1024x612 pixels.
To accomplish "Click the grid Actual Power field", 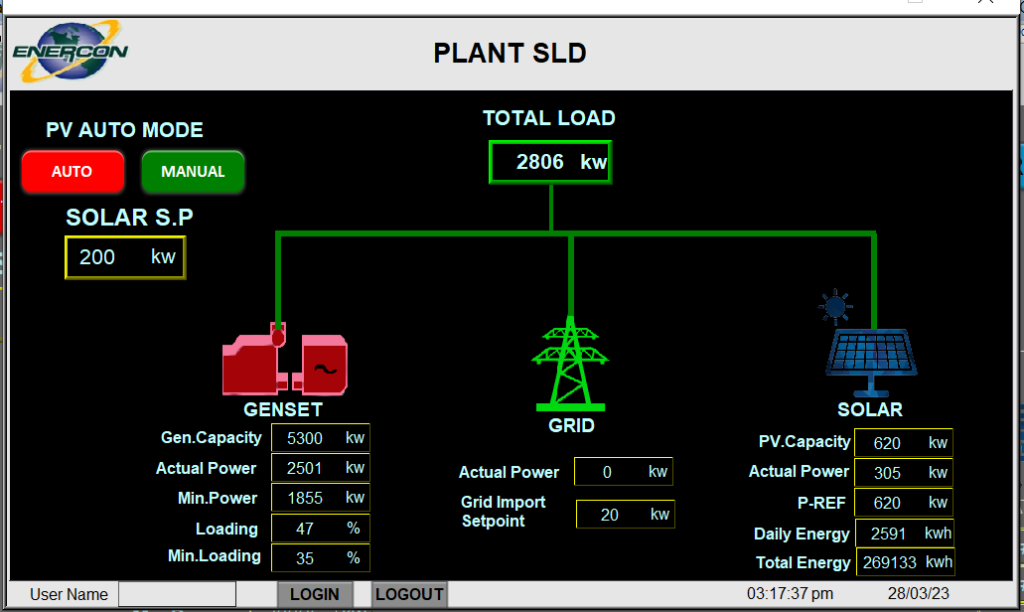I will (623, 471).
